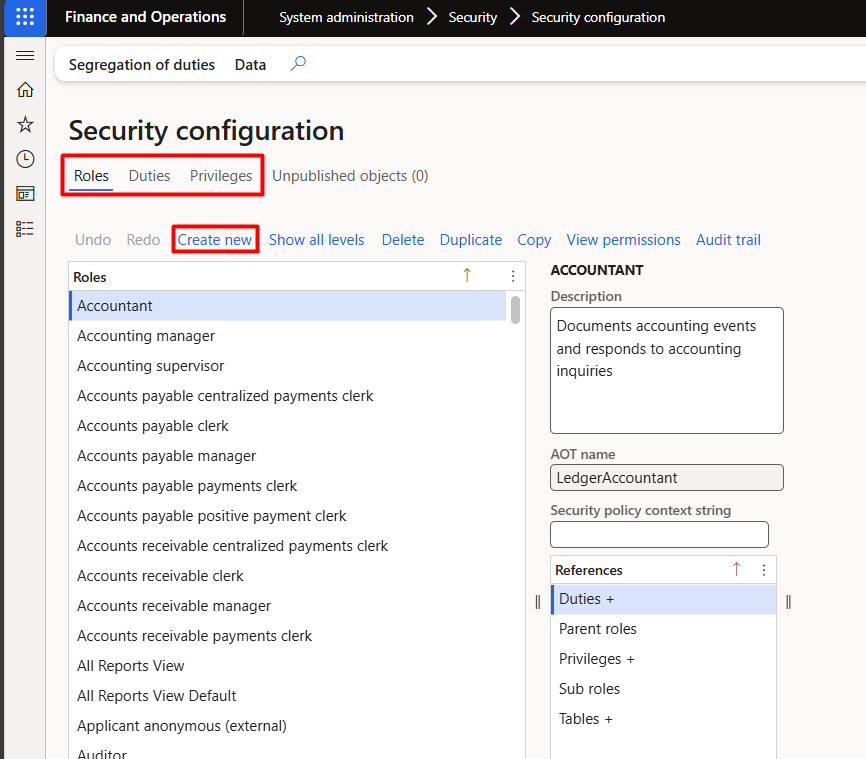The image size is (866, 759).
Task: Select the Accounts receivable clerk role
Action: tap(288, 576)
